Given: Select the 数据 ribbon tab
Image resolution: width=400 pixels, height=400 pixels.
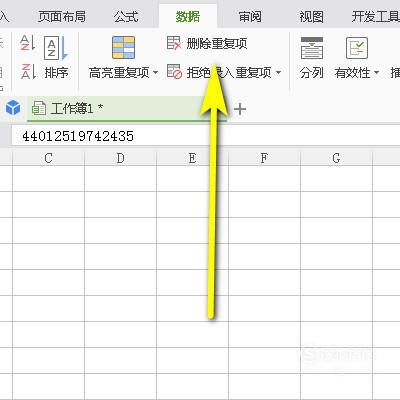Looking at the screenshot, I should [x=188, y=16].
